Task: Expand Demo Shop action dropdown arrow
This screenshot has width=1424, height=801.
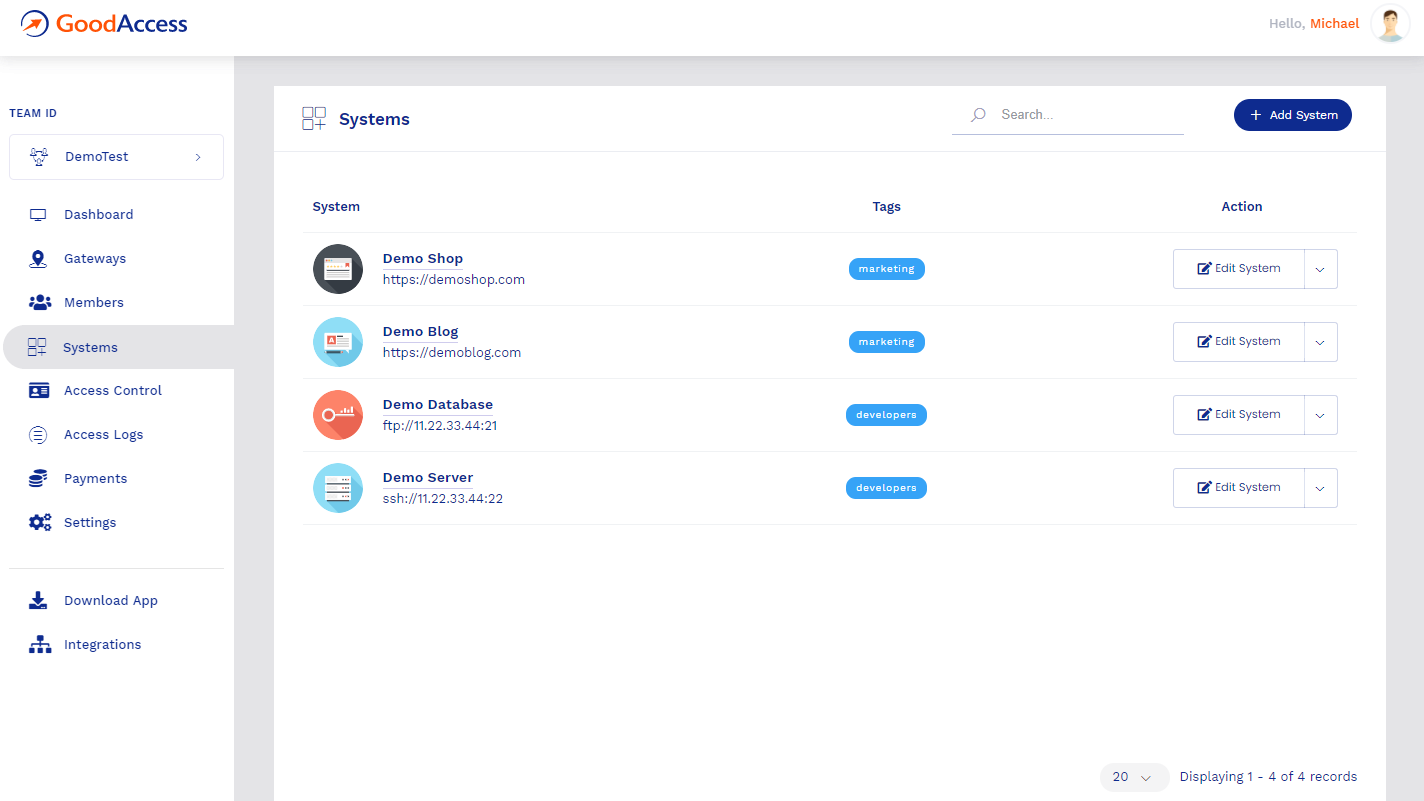Action: click(1320, 269)
